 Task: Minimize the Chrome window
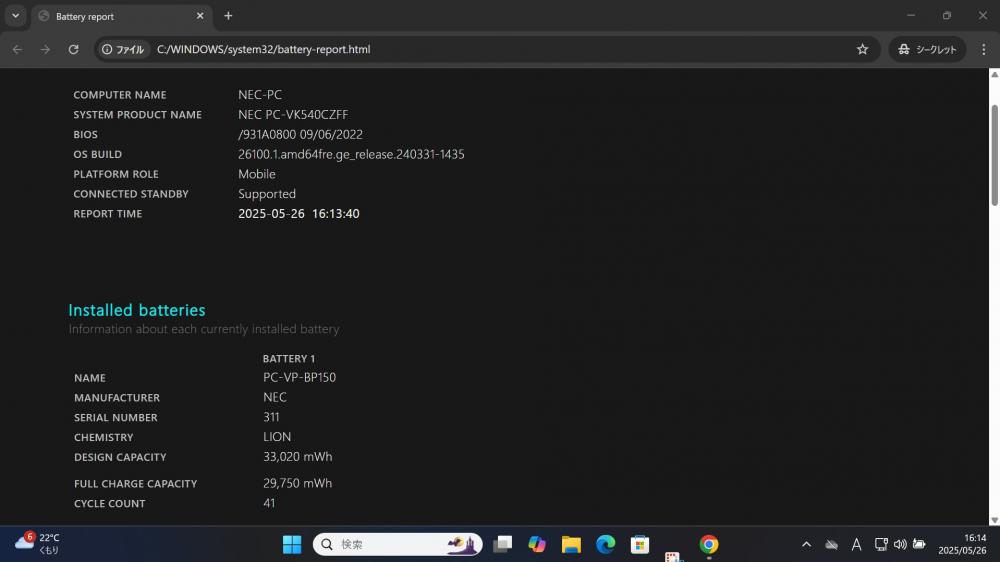tap(911, 15)
